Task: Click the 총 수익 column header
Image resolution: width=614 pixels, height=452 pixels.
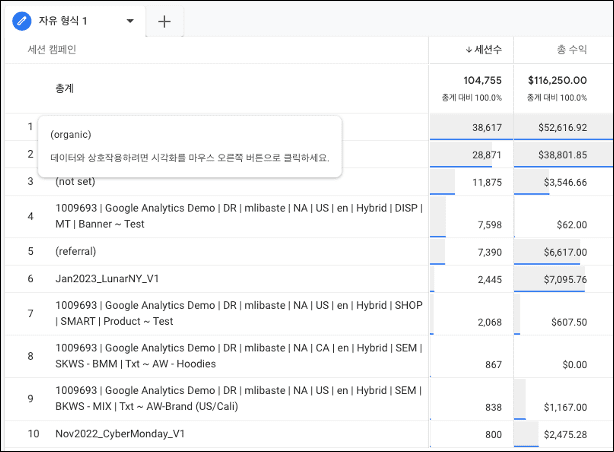Action: click(572, 49)
